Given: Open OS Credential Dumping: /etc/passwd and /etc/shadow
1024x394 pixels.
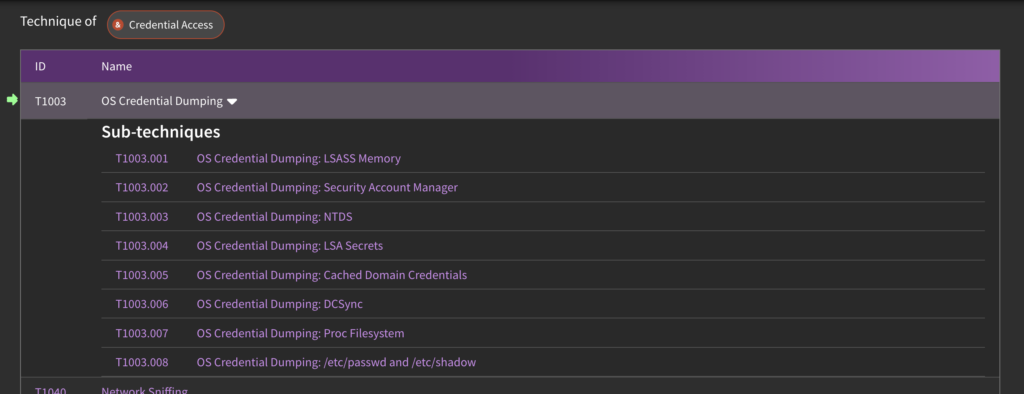Looking at the screenshot, I should 336,362.
